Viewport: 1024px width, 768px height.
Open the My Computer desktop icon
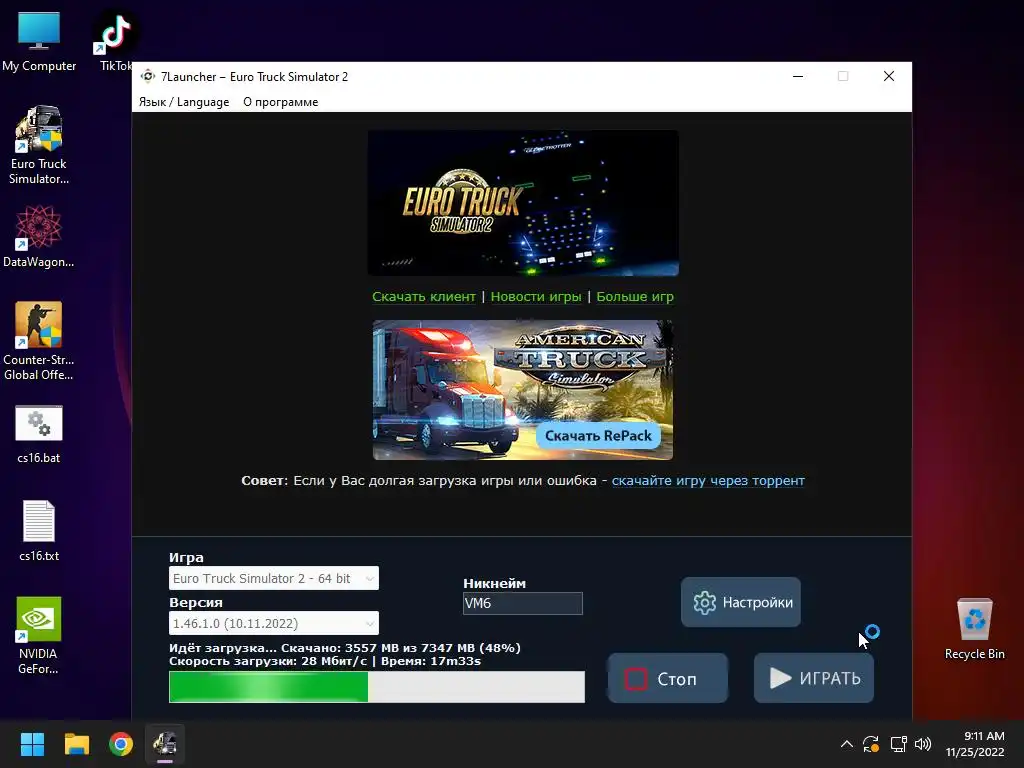39,40
